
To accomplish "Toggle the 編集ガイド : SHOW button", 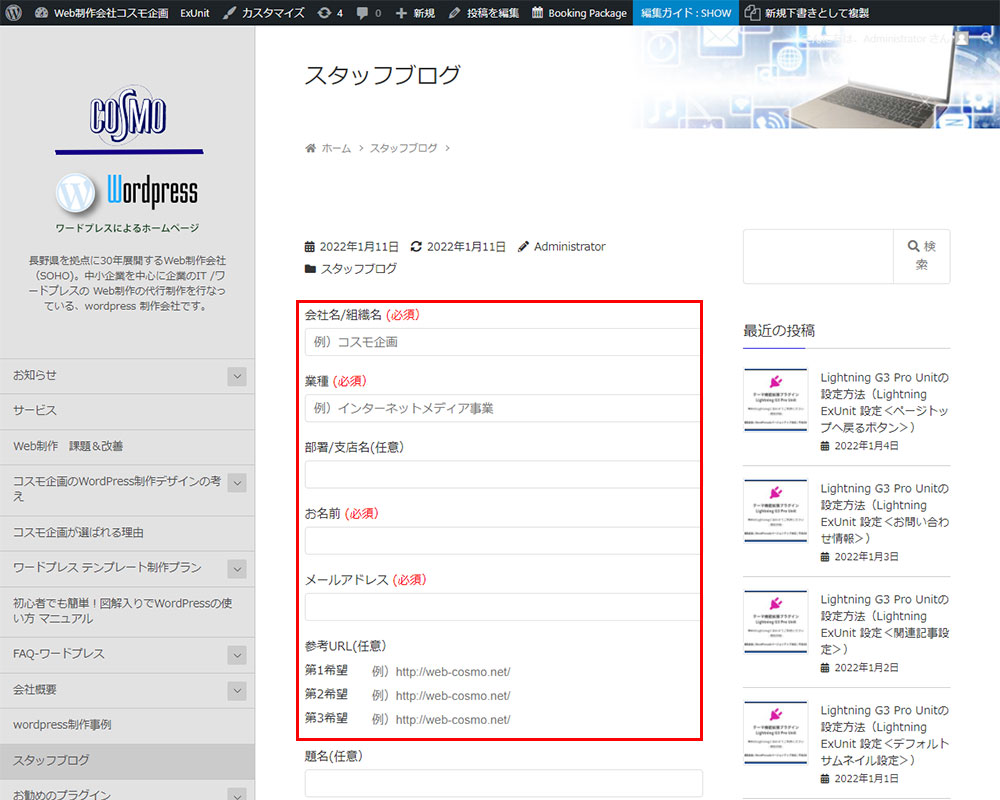I will click(x=686, y=13).
